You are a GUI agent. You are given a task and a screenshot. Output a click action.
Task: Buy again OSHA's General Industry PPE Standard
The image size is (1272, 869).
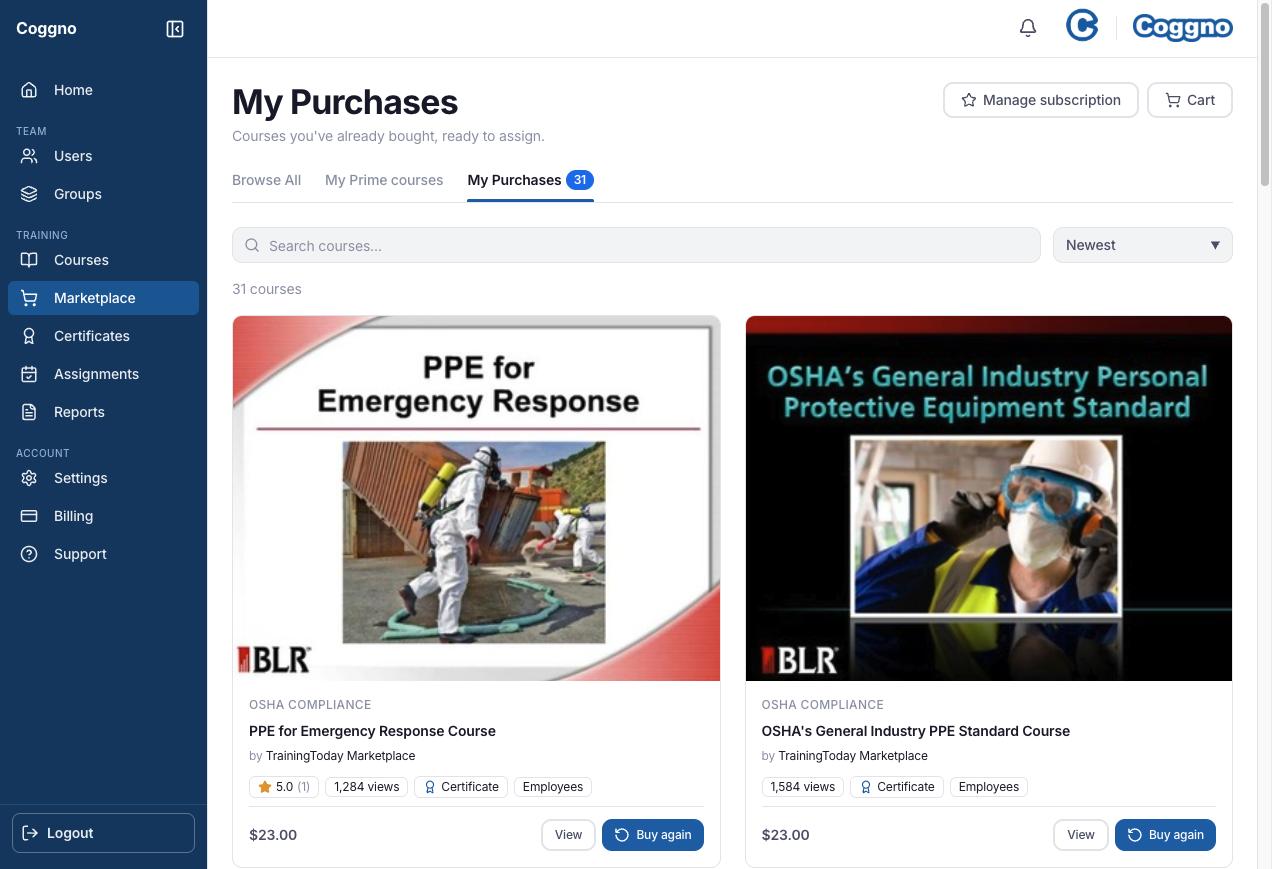[1165, 835]
